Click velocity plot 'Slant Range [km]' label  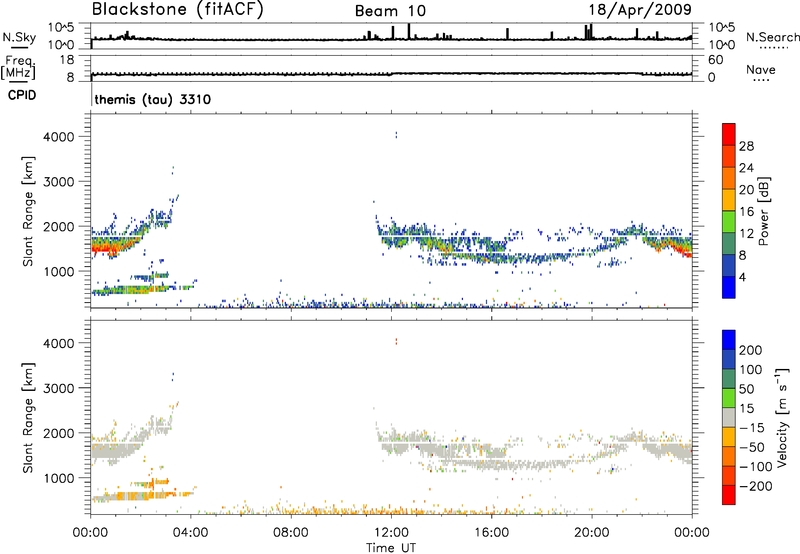click(28, 418)
